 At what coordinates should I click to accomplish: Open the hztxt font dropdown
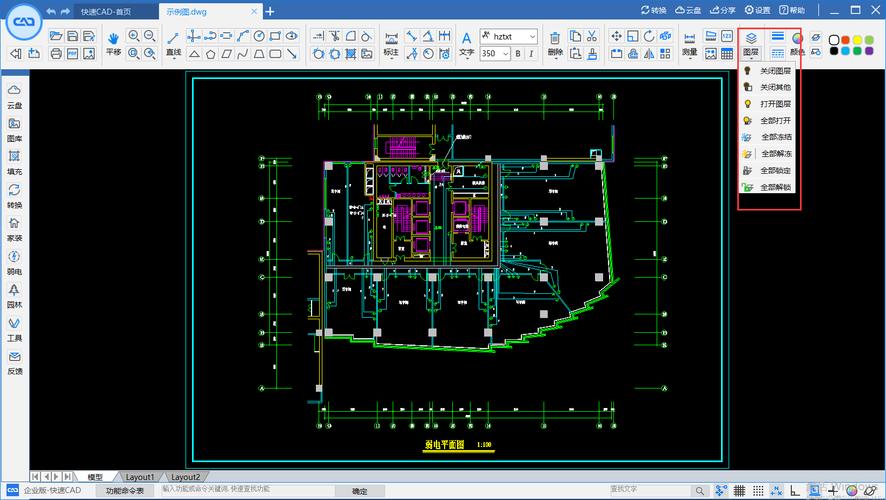(x=509, y=36)
